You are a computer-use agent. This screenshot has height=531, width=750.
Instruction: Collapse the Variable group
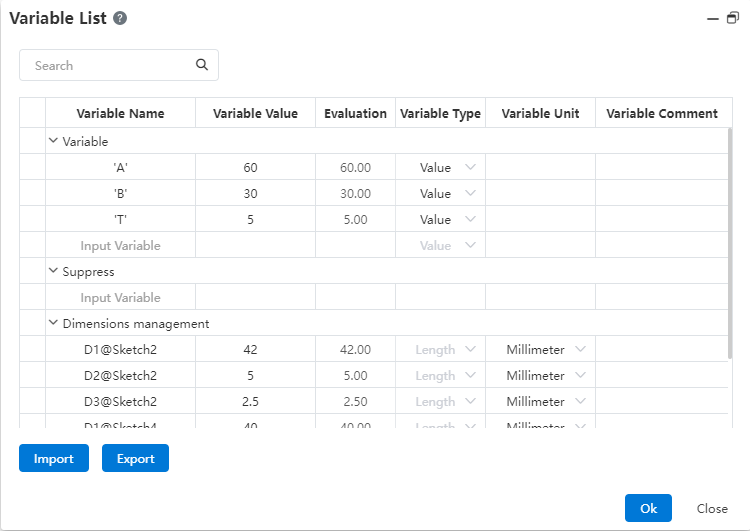[x=54, y=141]
